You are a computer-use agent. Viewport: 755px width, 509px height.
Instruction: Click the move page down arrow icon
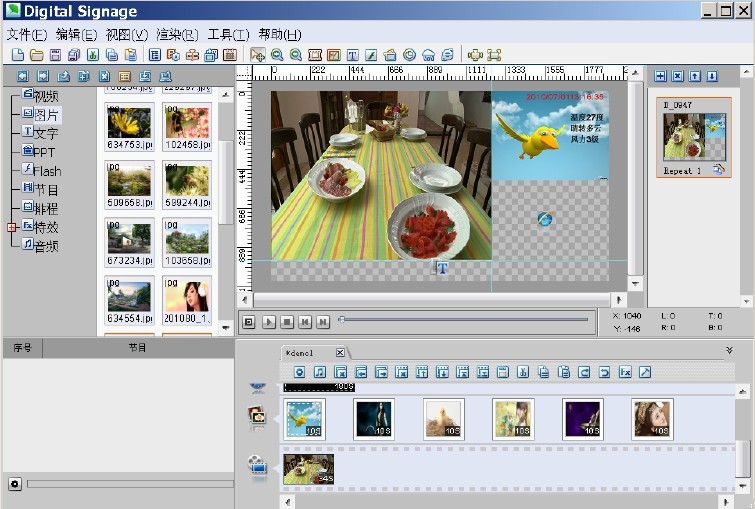click(712, 76)
